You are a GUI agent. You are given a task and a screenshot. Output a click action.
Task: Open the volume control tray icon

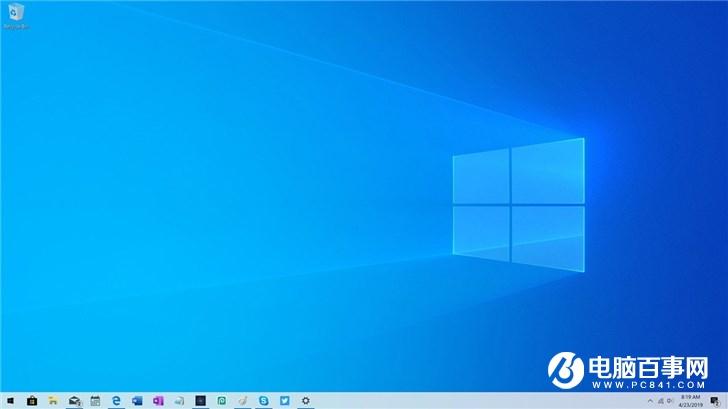(670, 401)
